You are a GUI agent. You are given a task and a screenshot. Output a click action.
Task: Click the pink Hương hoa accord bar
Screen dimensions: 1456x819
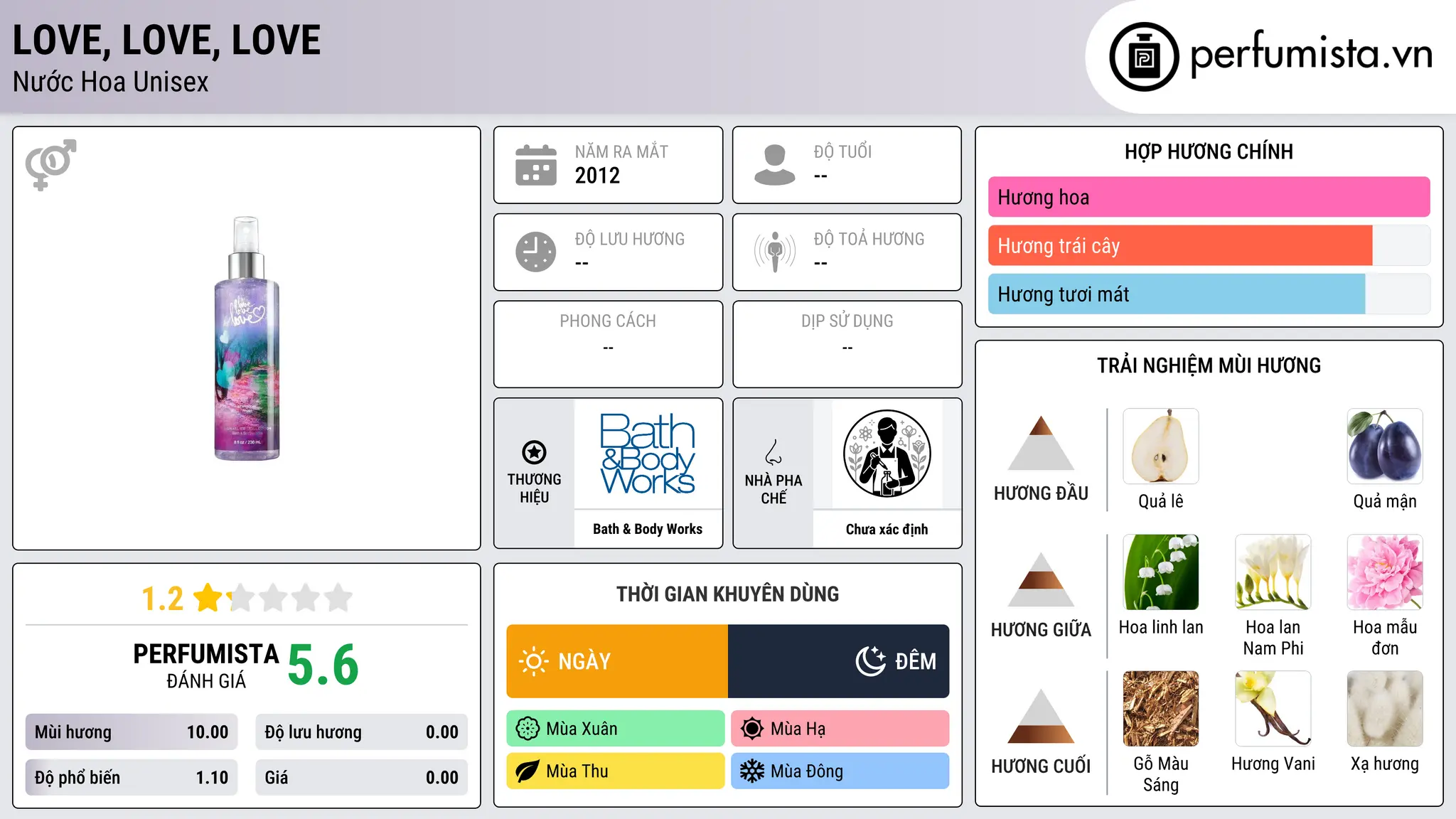(1209, 197)
